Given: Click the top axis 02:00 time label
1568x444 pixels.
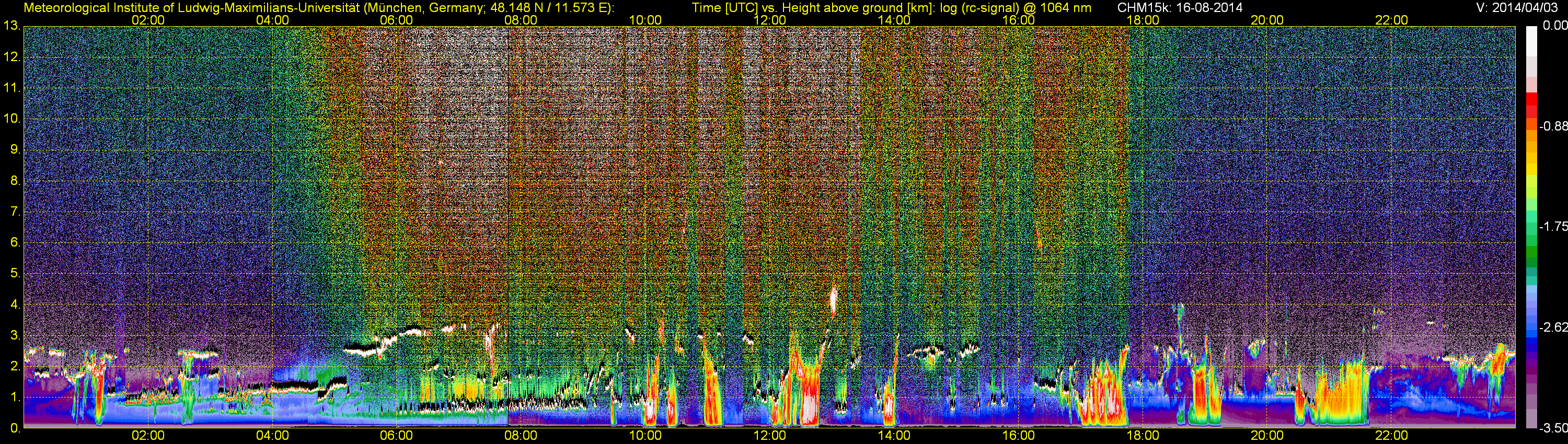Looking at the screenshot, I should coord(148,20).
